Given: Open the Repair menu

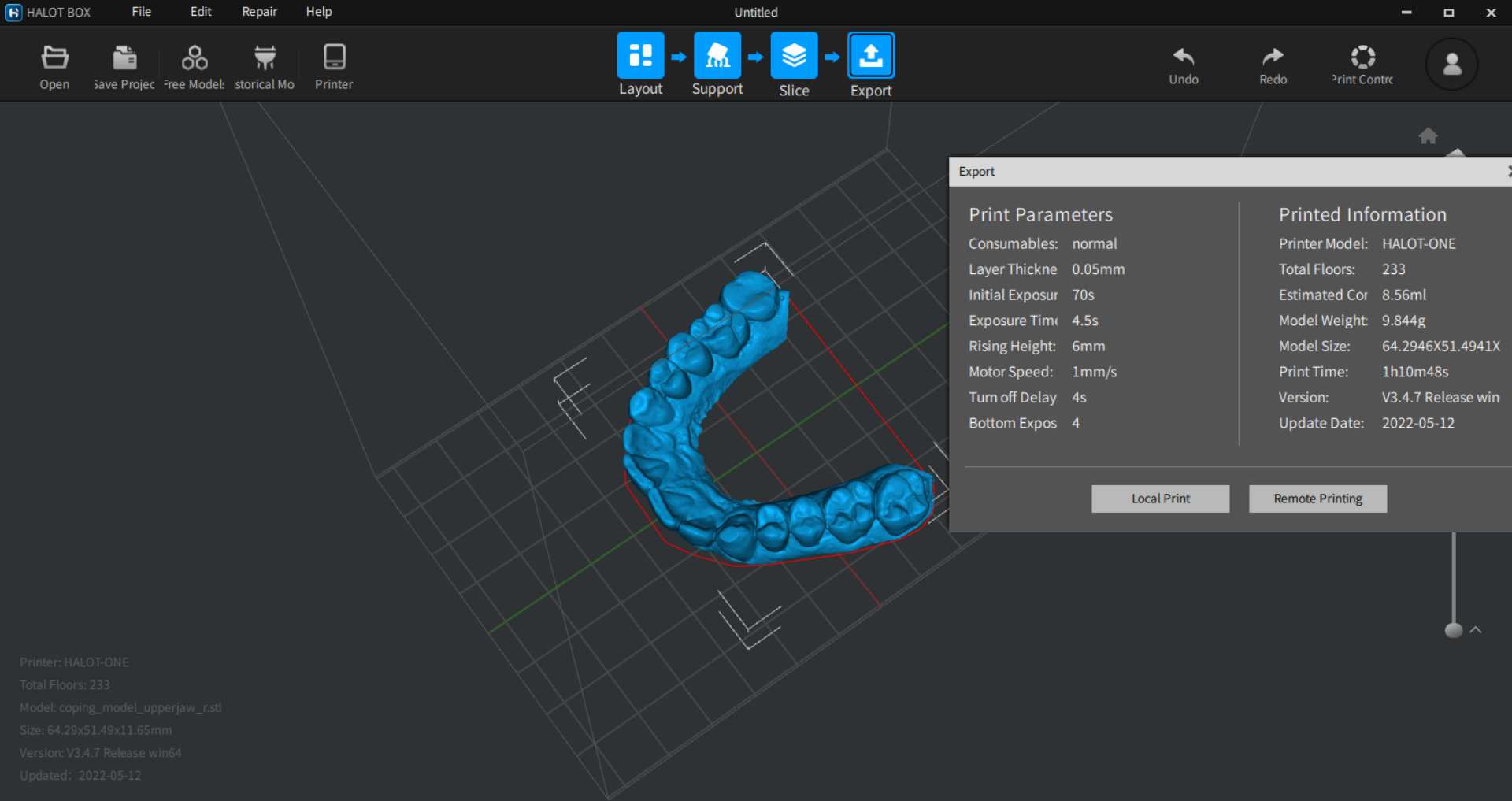Looking at the screenshot, I should click(x=259, y=12).
